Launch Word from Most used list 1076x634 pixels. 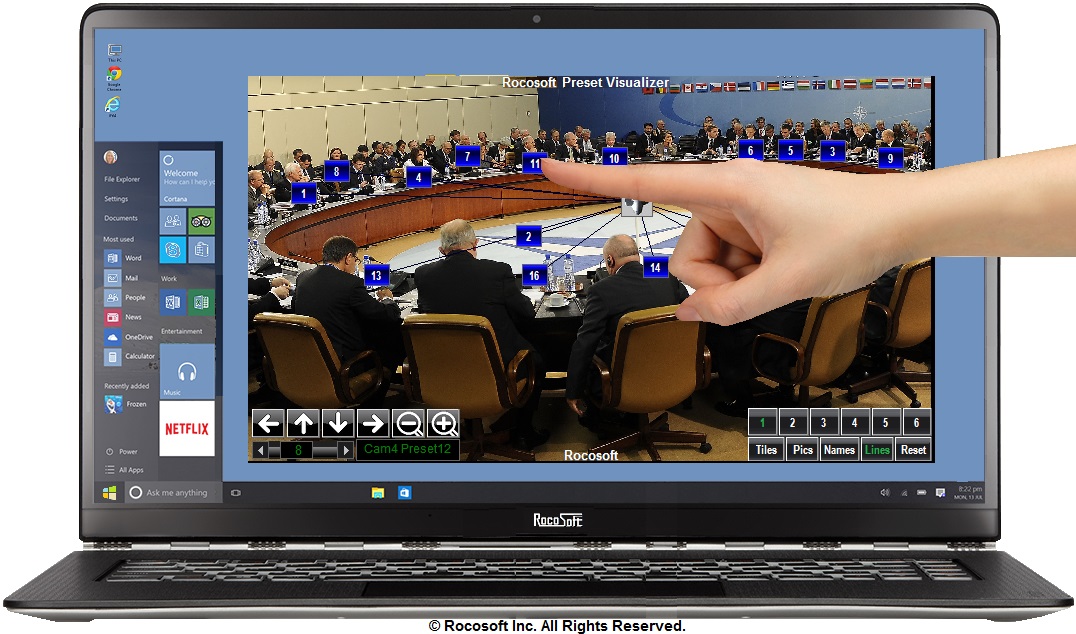[x=124, y=258]
